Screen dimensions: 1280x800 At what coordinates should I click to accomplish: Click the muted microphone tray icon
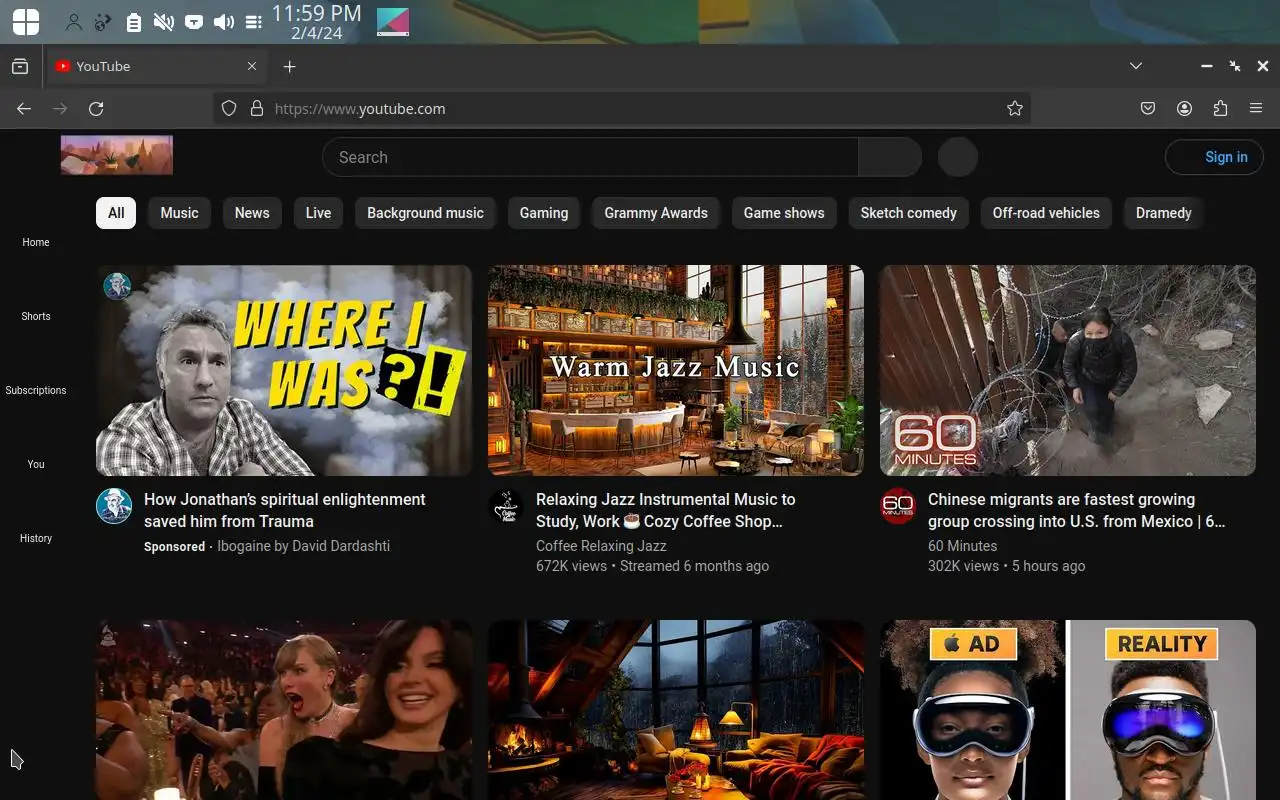[x=164, y=22]
